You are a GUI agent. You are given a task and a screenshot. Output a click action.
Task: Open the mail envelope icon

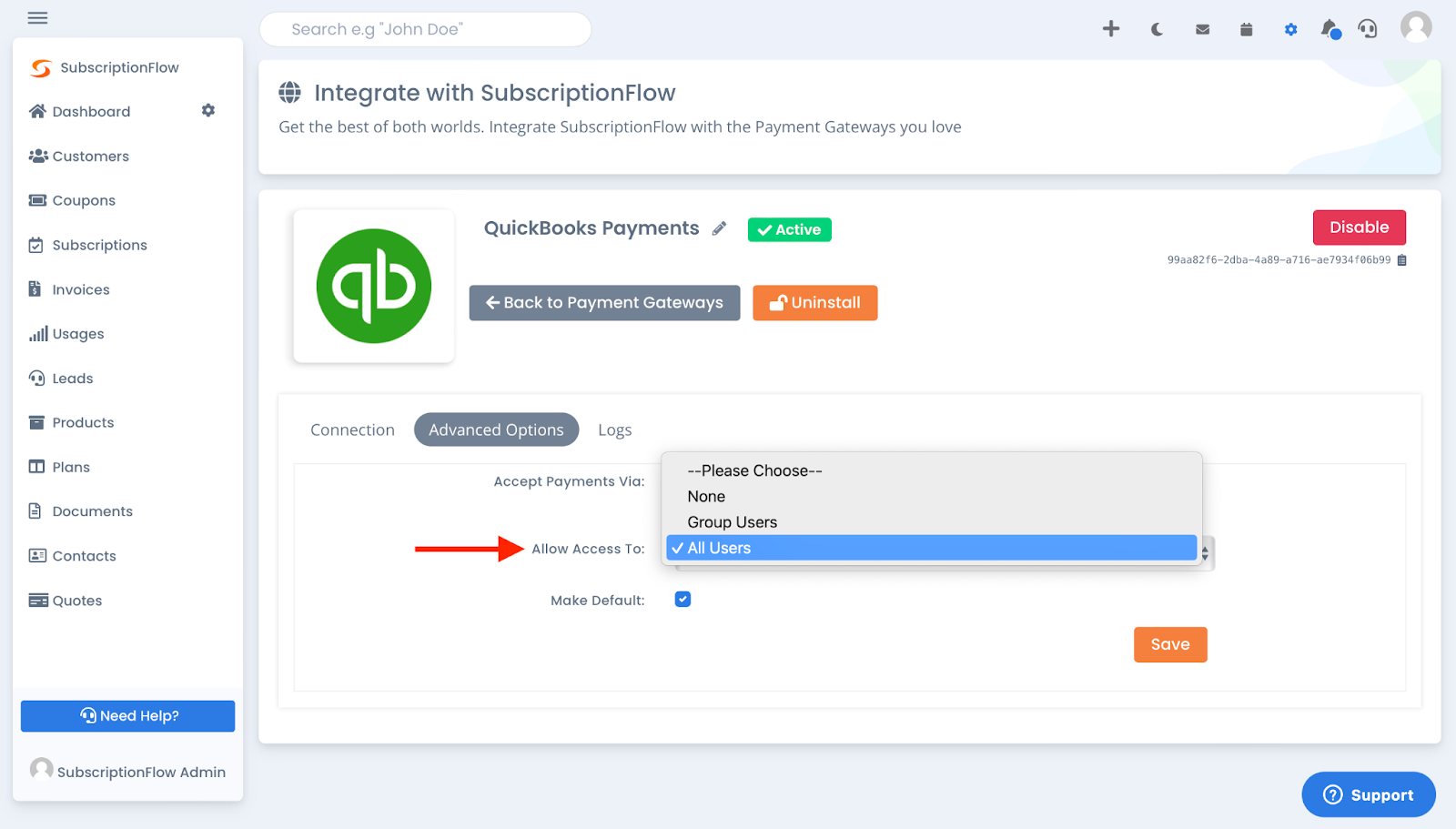1202,29
